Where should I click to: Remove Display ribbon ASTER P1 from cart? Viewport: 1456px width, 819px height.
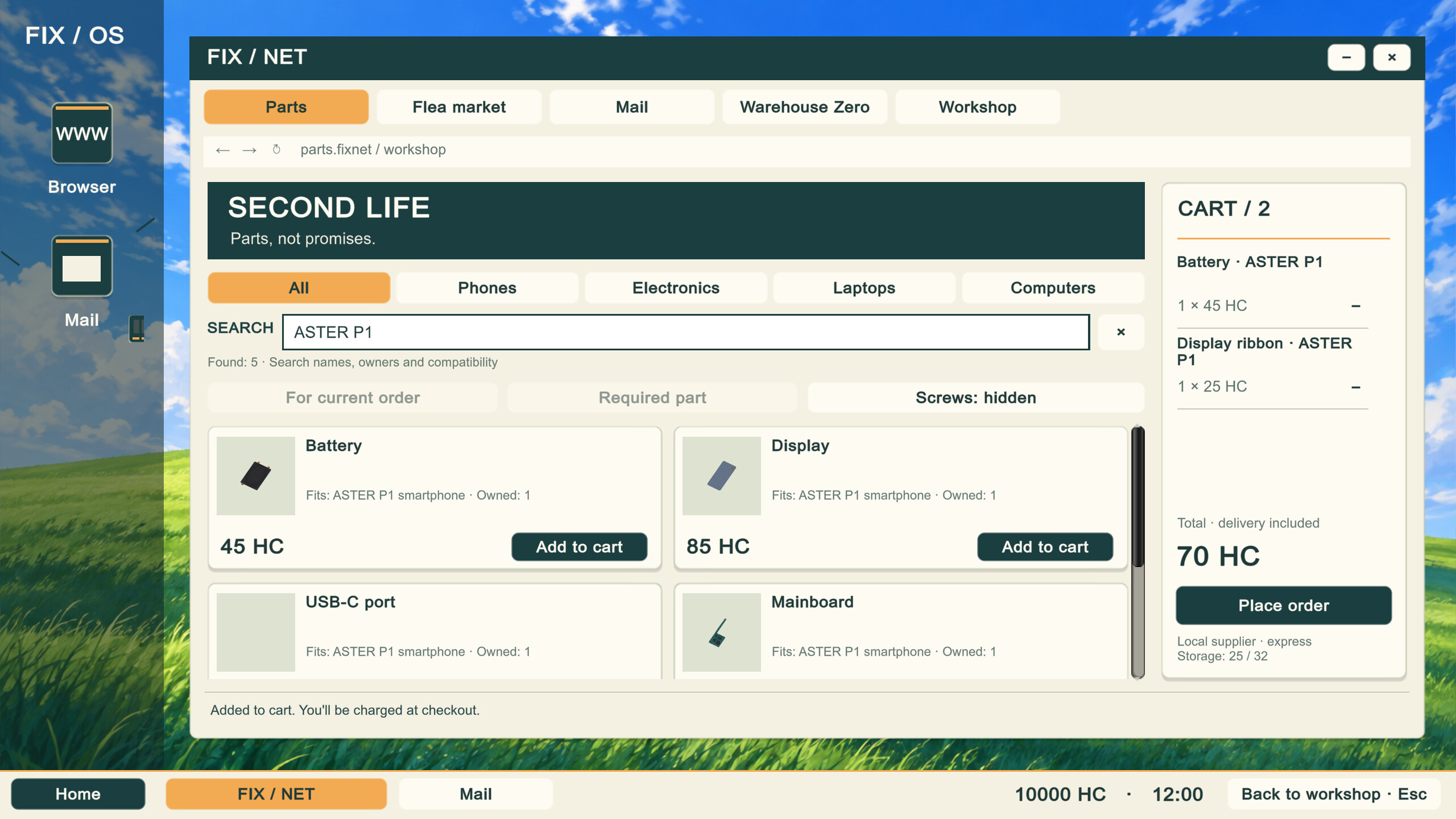click(1356, 387)
